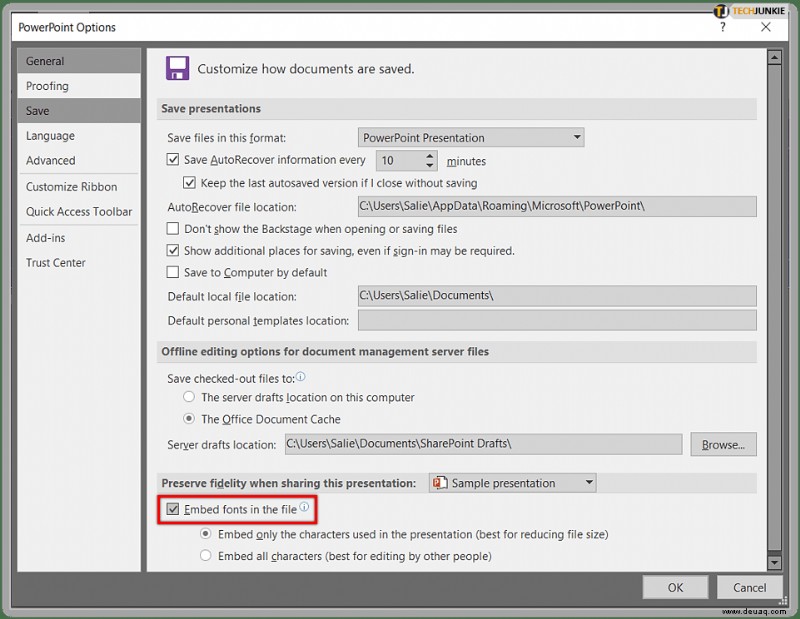Screen dimensions: 800x619
Task: Open the Advanced category
Action: (79, 160)
